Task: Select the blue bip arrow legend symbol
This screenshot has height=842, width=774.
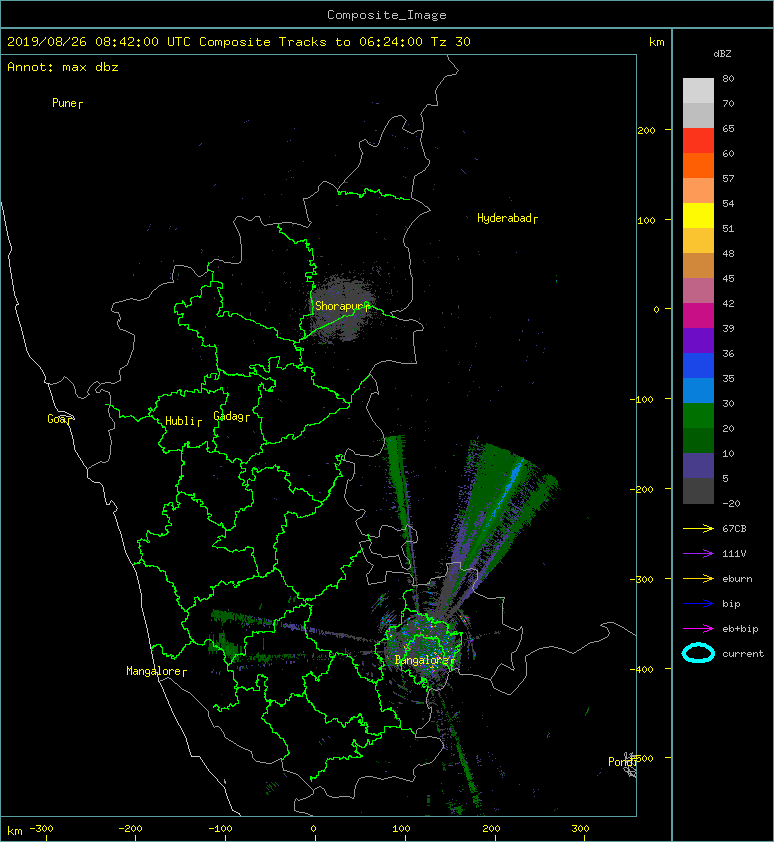Action: pyautogui.click(x=698, y=604)
